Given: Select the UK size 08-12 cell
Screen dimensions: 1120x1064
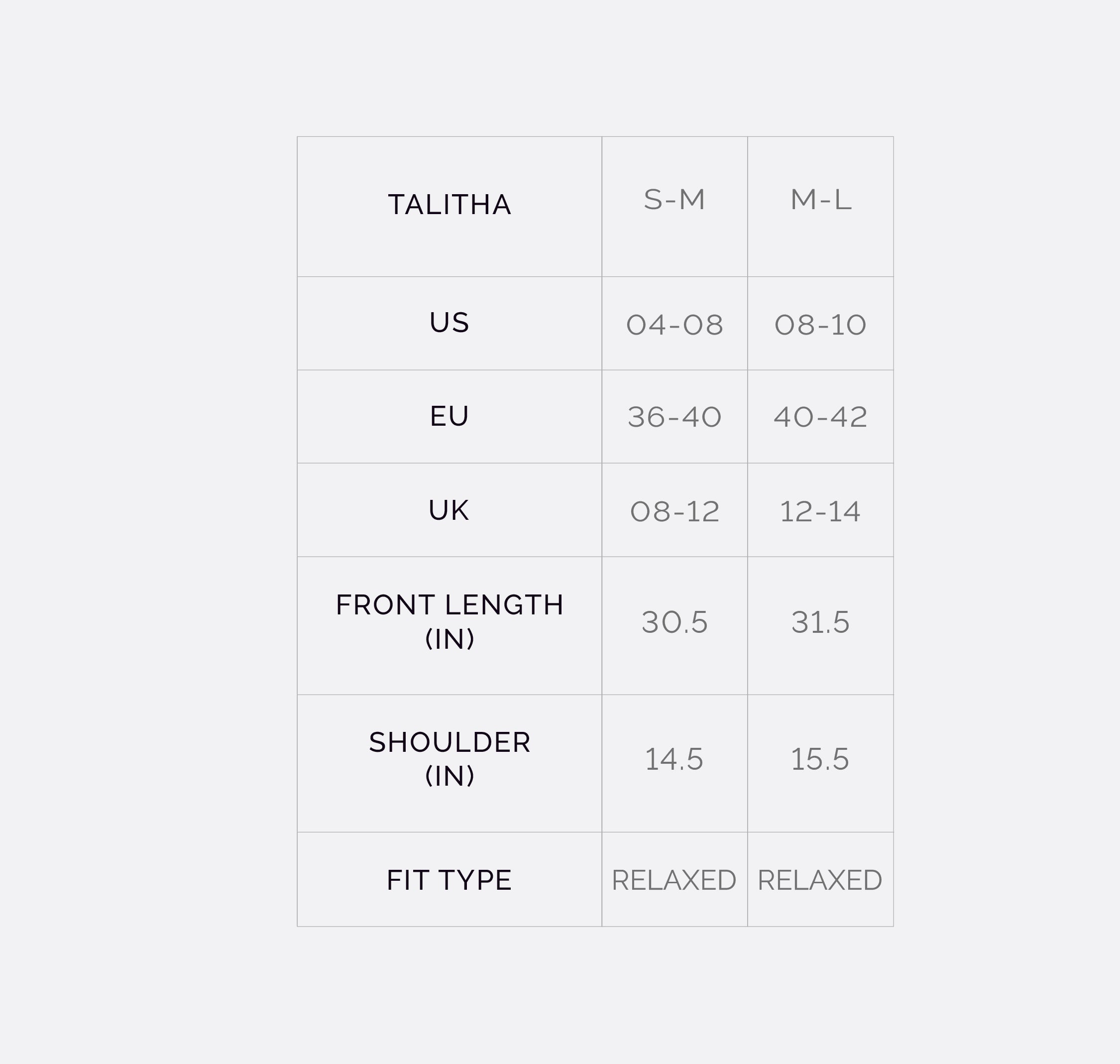Looking at the screenshot, I should [674, 511].
